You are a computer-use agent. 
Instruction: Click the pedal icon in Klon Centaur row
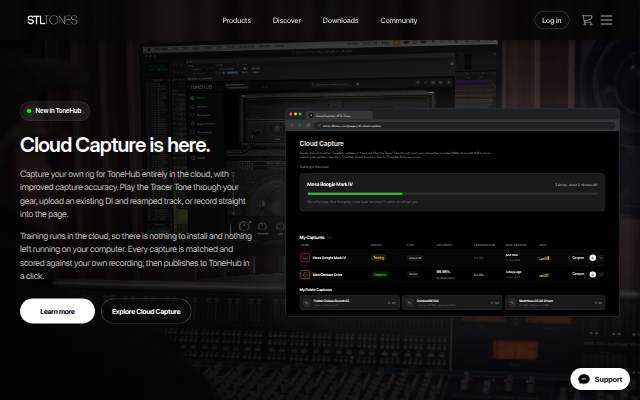click(x=305, y=274)
